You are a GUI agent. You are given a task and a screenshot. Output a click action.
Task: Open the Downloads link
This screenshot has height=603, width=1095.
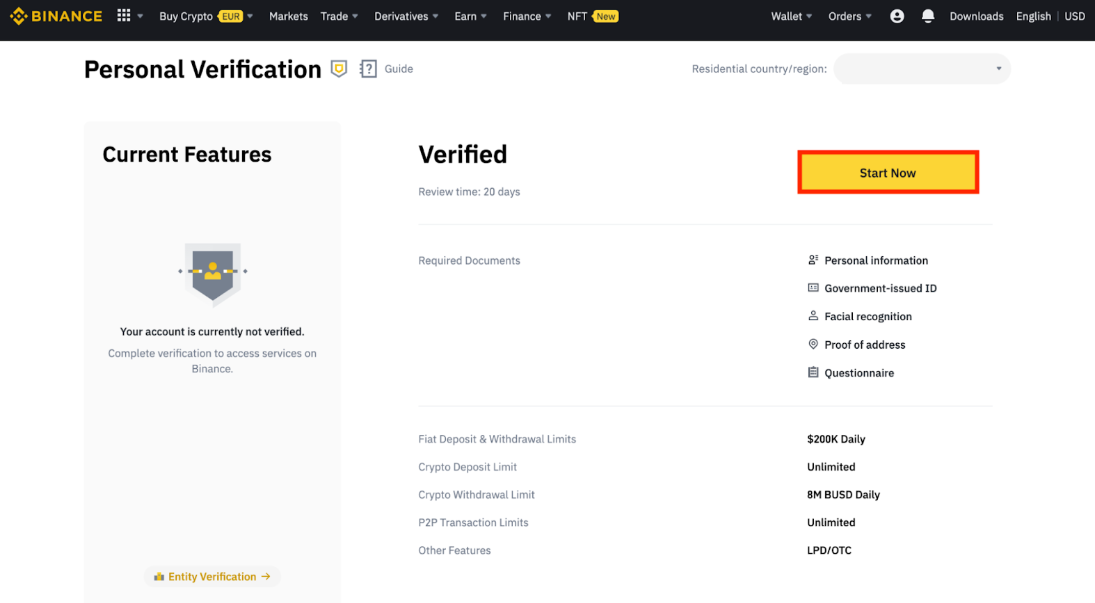tap(976, 16)
